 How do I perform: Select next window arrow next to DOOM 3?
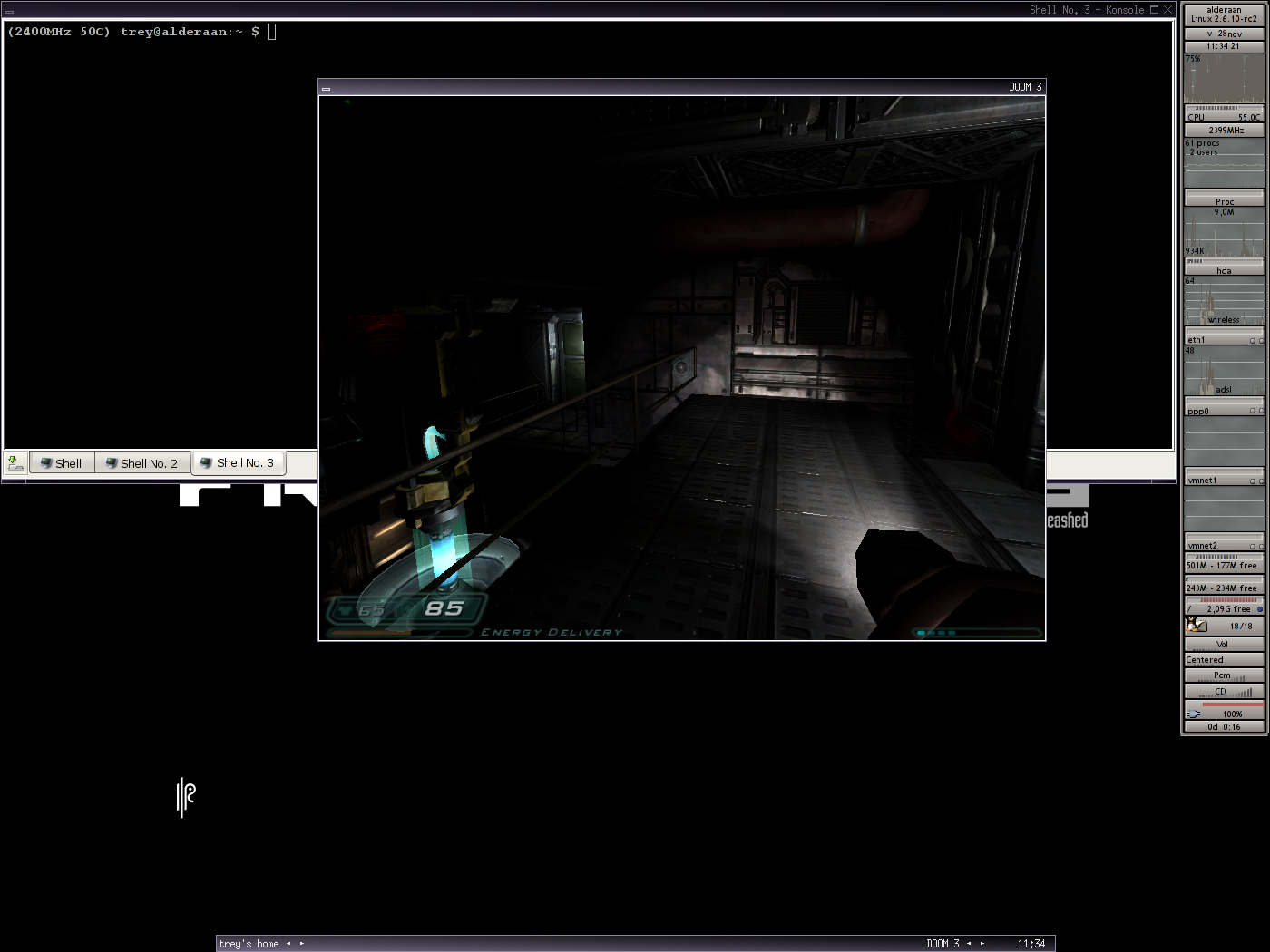982,944
